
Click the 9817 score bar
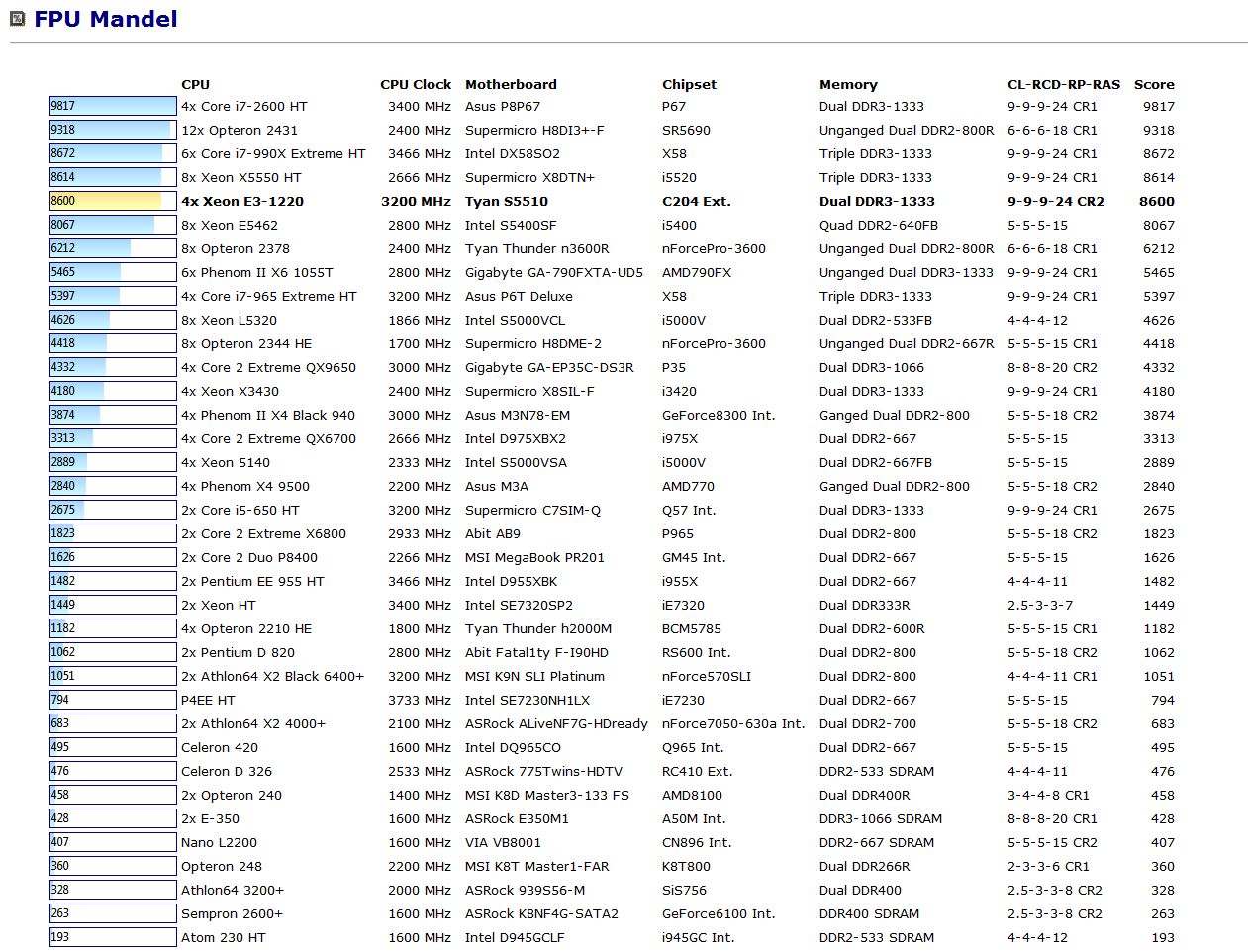(x=113, y=106)
